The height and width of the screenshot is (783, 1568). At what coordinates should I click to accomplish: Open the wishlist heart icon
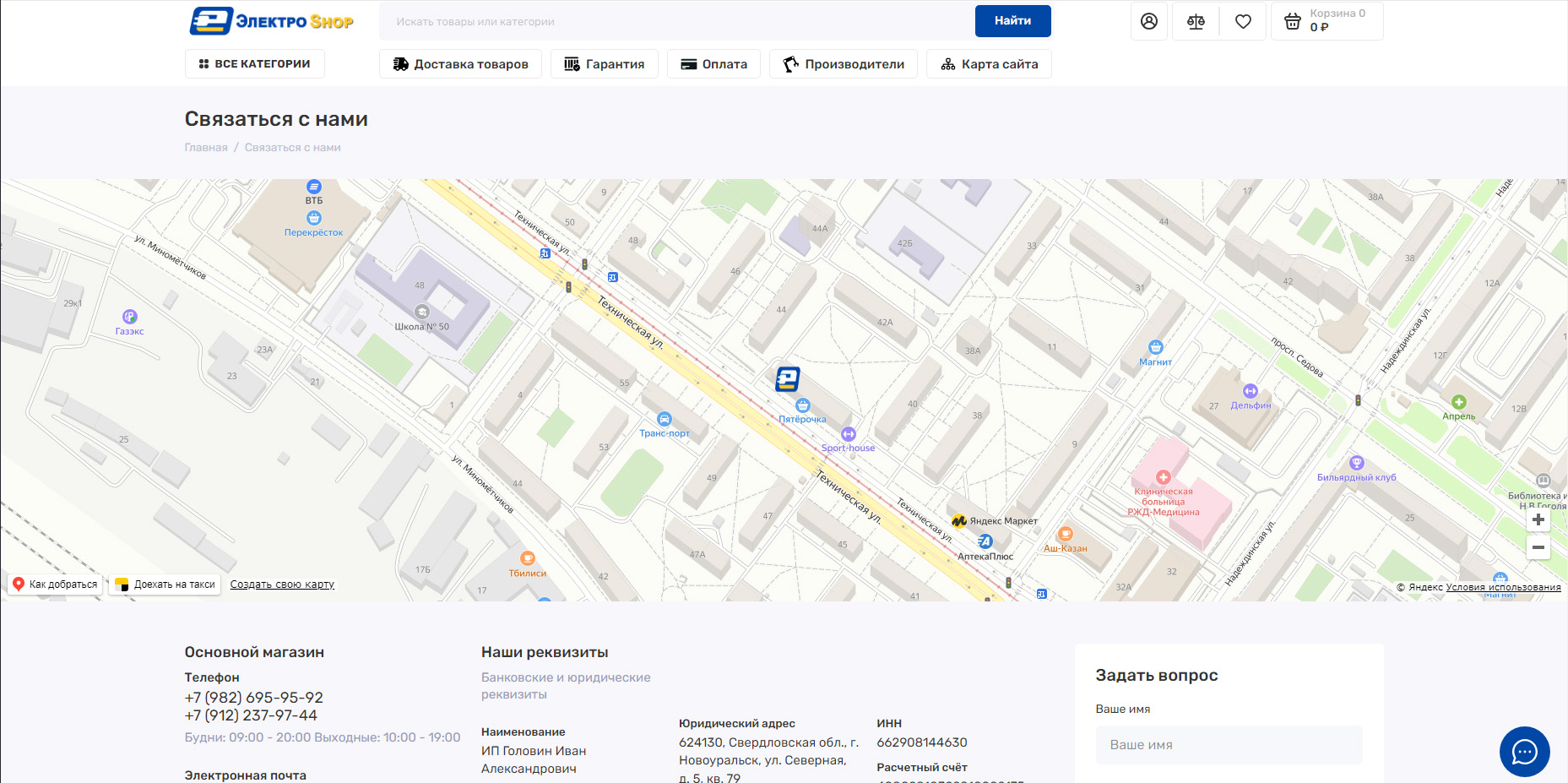click(1243, 21)
